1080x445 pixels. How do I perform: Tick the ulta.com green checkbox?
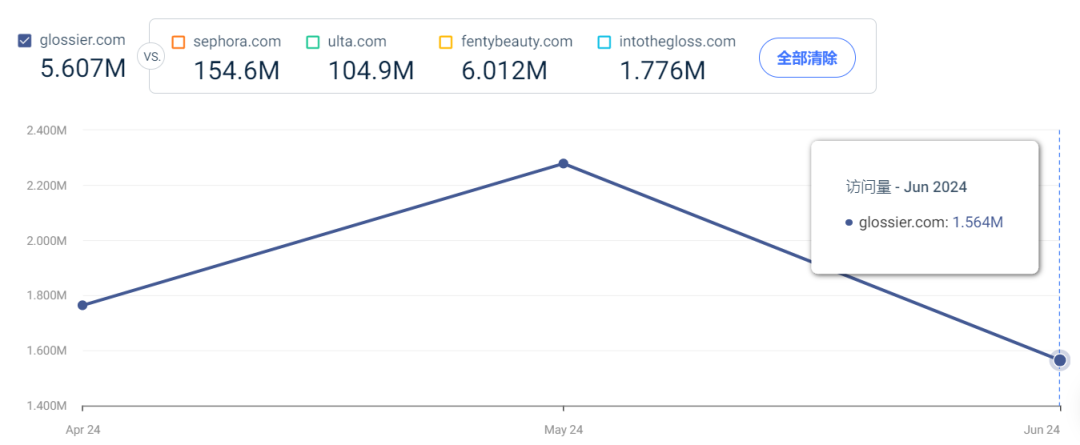(313, 42)
